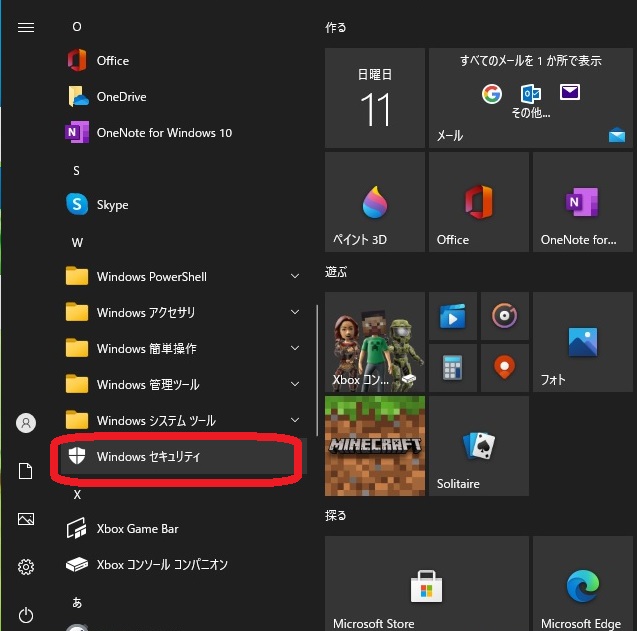Open Windows PowerShell folder icon
This screenshot has width=637, height=631.
click(77, 276)
